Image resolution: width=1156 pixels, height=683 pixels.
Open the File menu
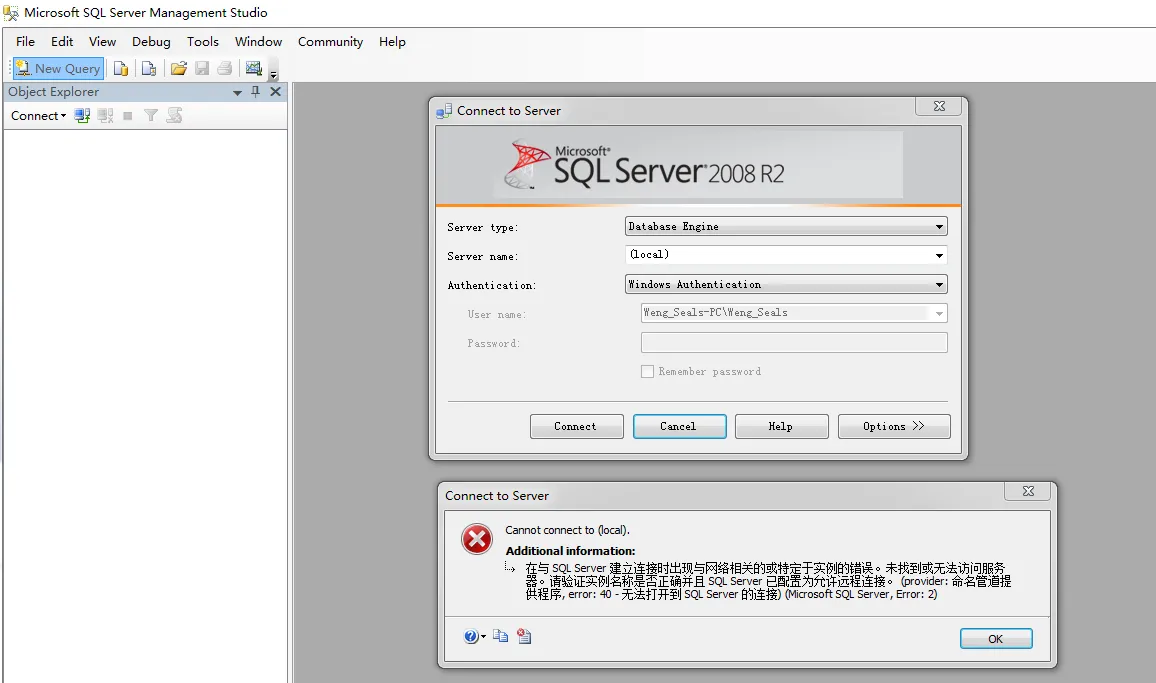[x=26, y=42]
